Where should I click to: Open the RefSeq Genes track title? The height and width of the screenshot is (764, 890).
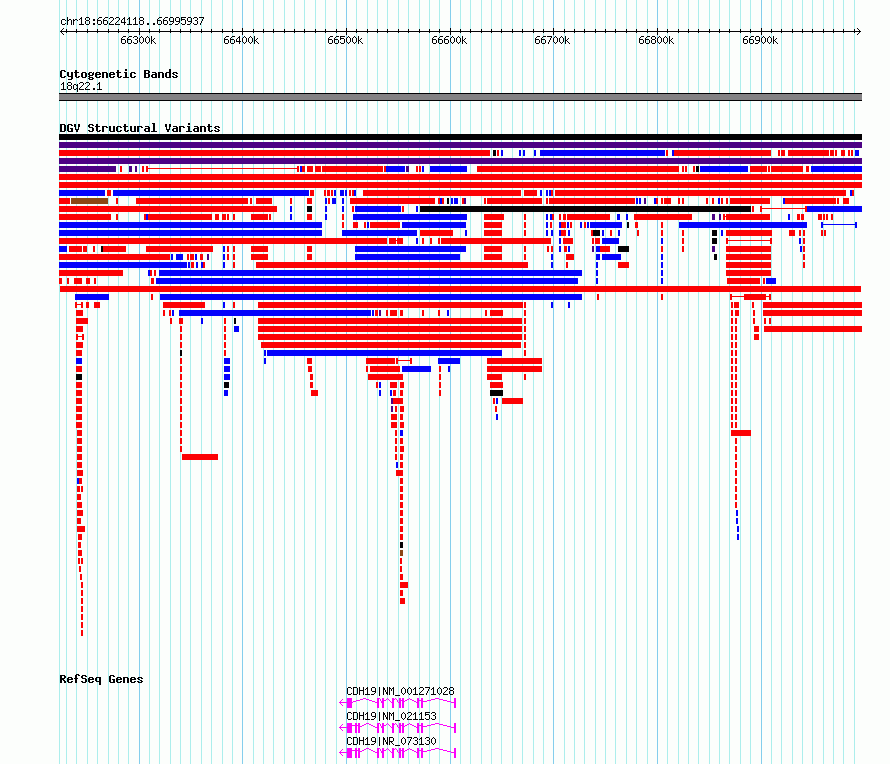pyautogui.click(x=101, y=679)
